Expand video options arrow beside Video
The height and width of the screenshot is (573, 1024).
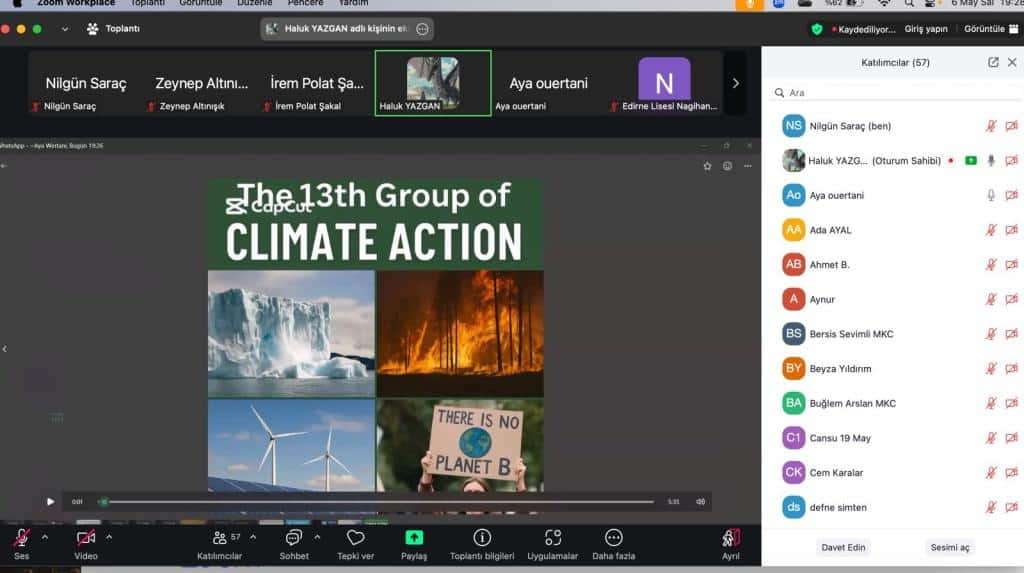(109, 537)
